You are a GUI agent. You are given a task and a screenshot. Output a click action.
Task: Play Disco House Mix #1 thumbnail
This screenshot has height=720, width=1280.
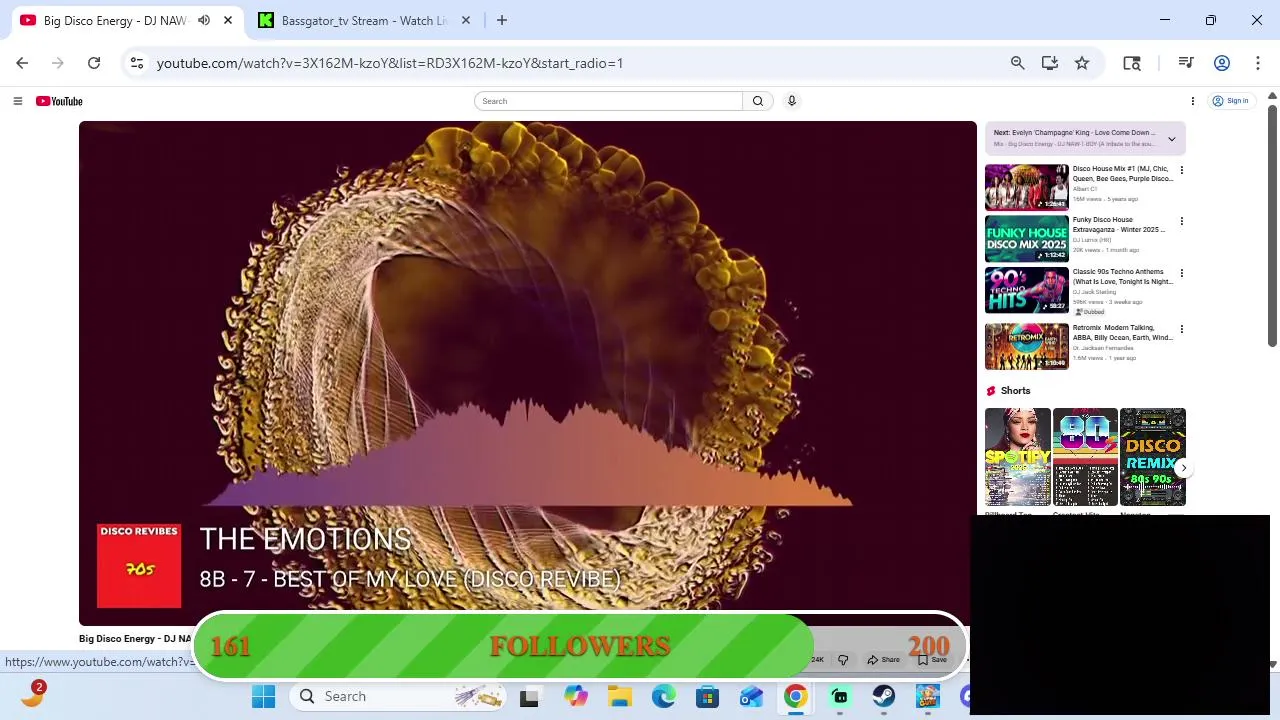tap(1026, 187)
